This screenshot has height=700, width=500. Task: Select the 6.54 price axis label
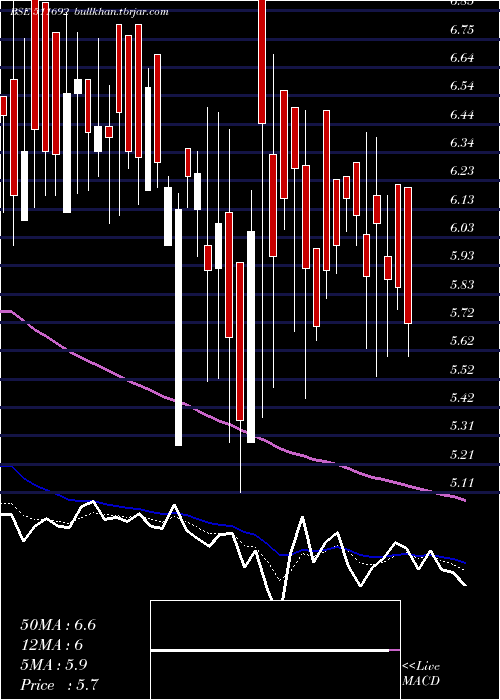(x=462, y=86)
